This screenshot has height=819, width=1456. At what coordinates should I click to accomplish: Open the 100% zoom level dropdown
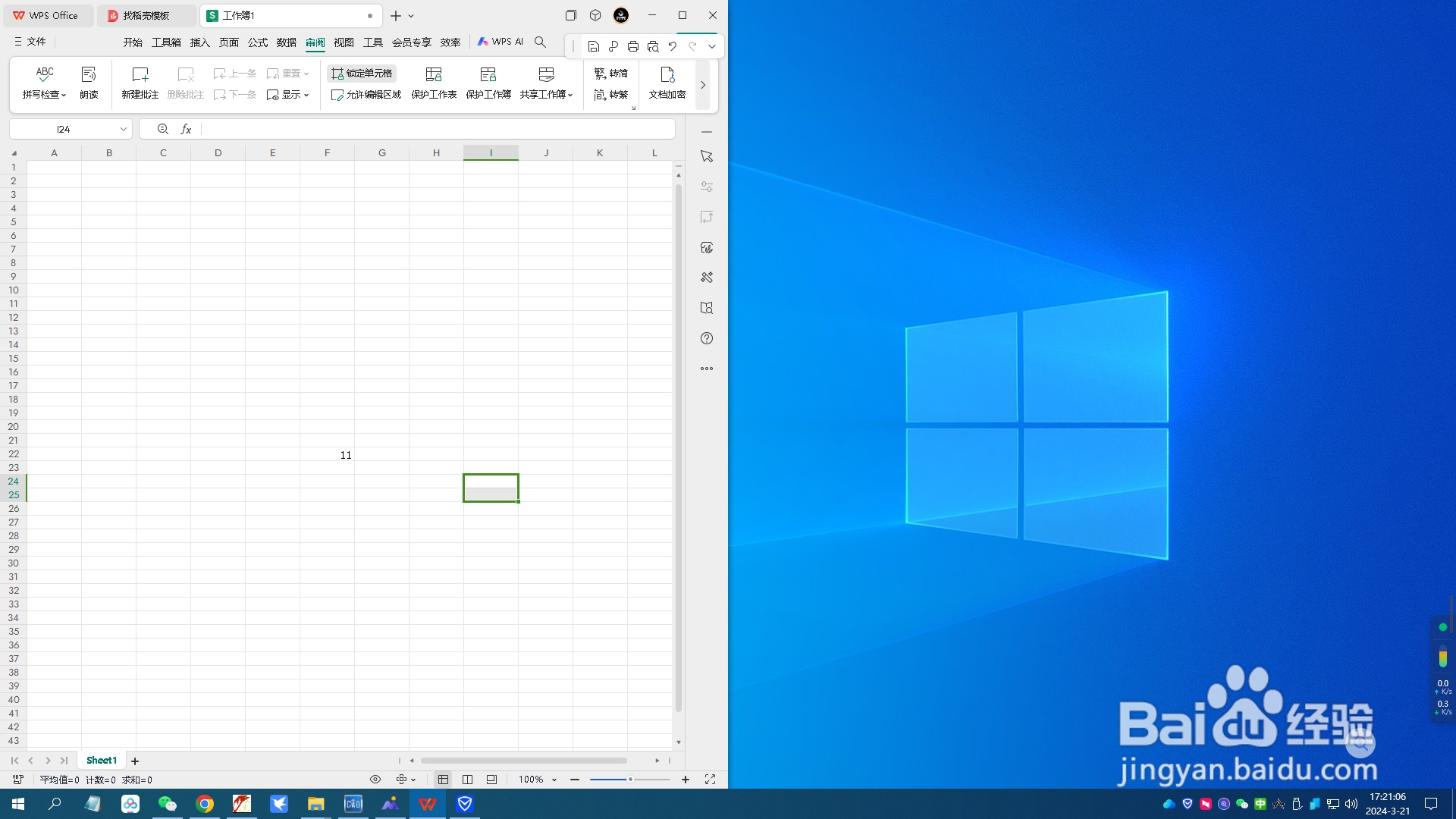pos(538,780)
